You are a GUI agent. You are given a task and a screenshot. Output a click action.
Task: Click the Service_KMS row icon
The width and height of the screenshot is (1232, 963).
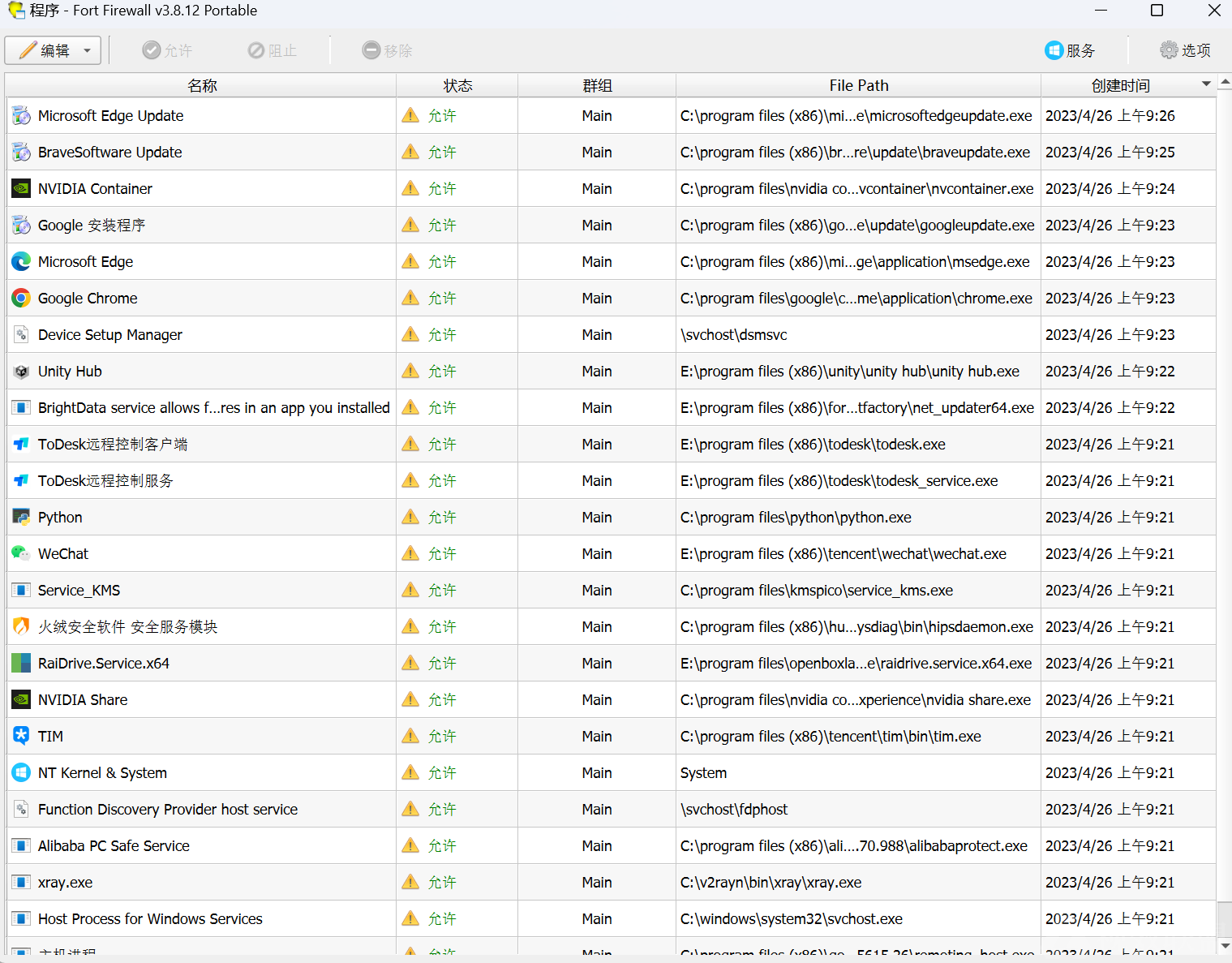21,591
